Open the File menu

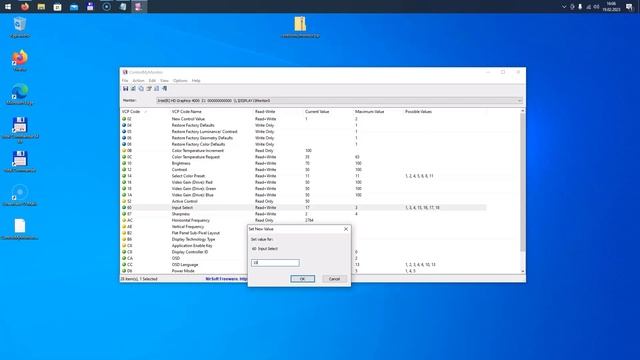point(125,81)
